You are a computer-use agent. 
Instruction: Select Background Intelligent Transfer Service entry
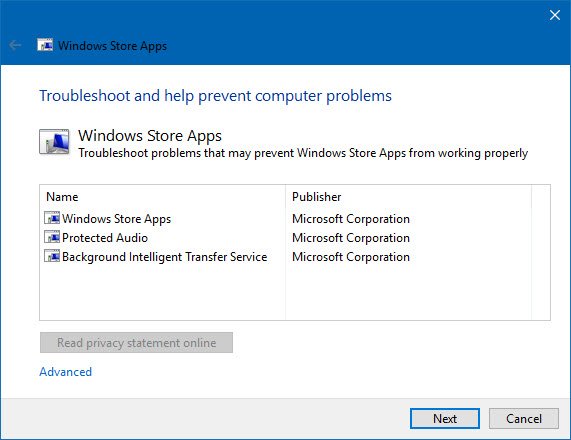tap(165, 256)
